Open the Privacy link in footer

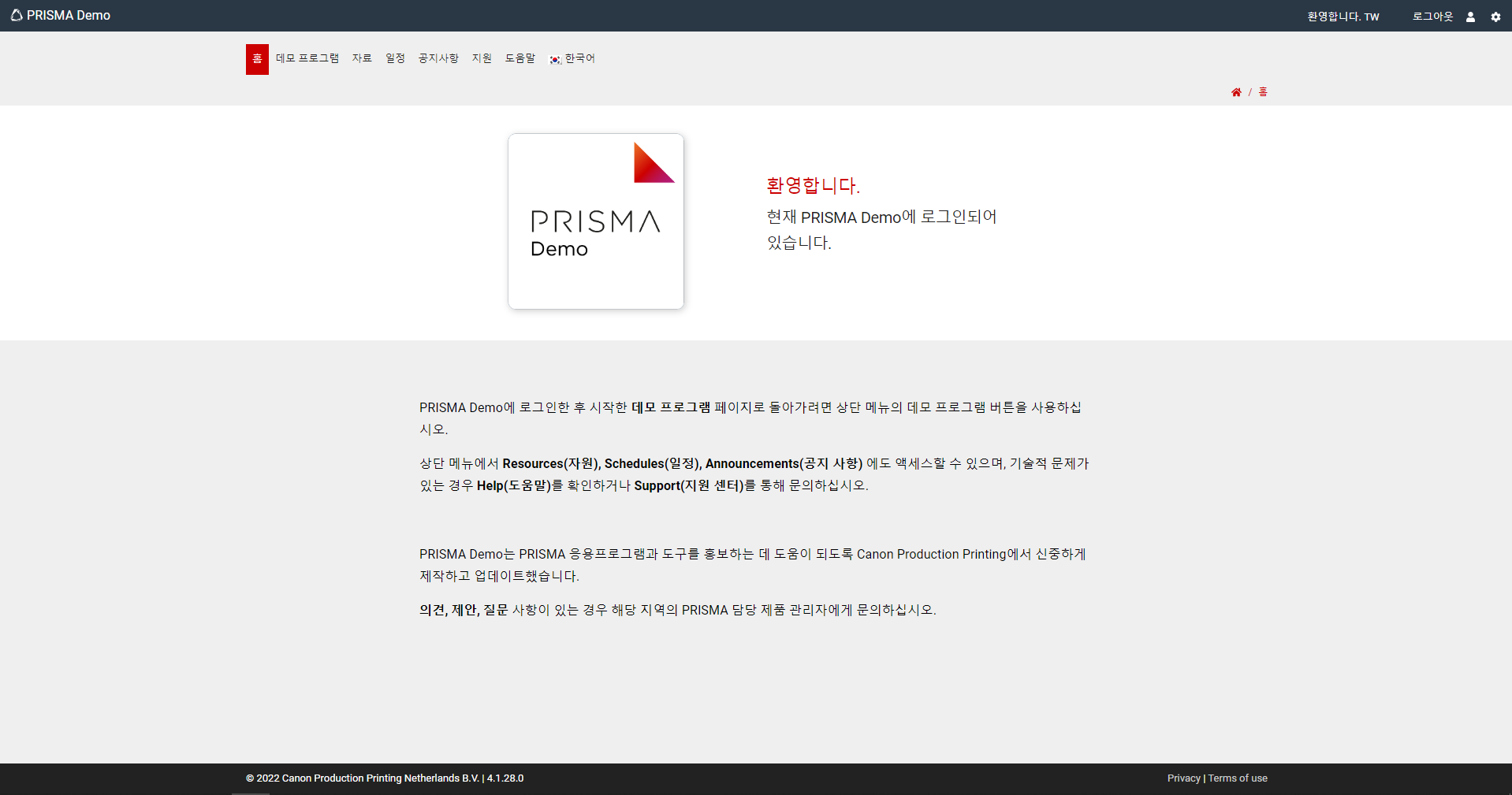tap(1183, 778)
